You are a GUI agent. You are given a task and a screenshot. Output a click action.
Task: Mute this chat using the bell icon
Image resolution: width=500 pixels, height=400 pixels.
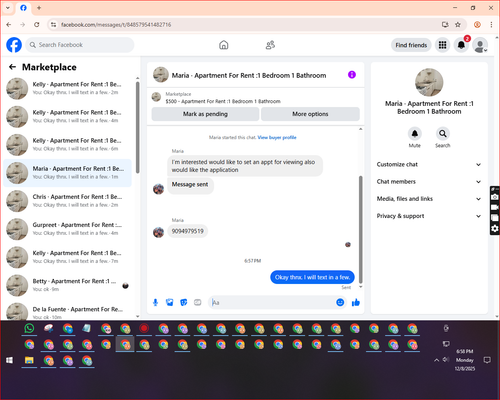coord(415,134)
